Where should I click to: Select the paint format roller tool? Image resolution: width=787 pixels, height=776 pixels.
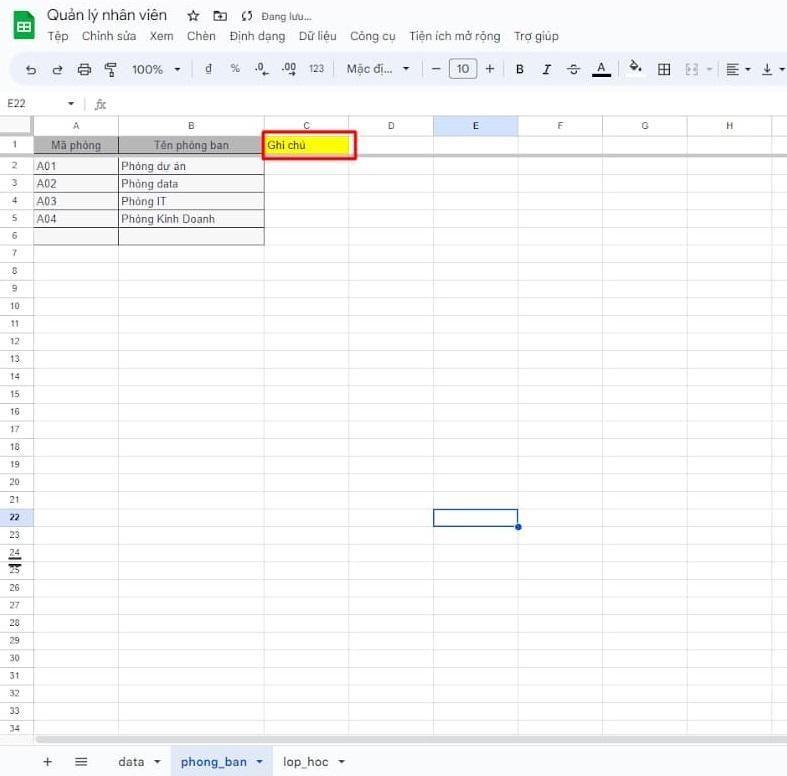(x=110, y=69)
